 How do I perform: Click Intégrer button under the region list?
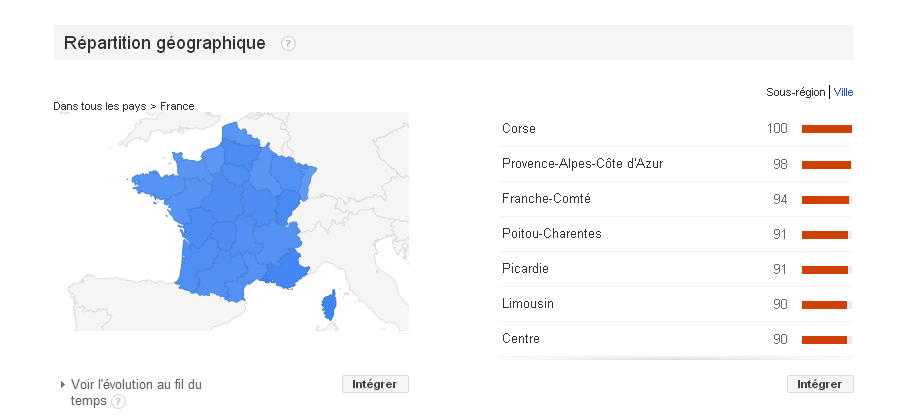[x=820, y=384]
